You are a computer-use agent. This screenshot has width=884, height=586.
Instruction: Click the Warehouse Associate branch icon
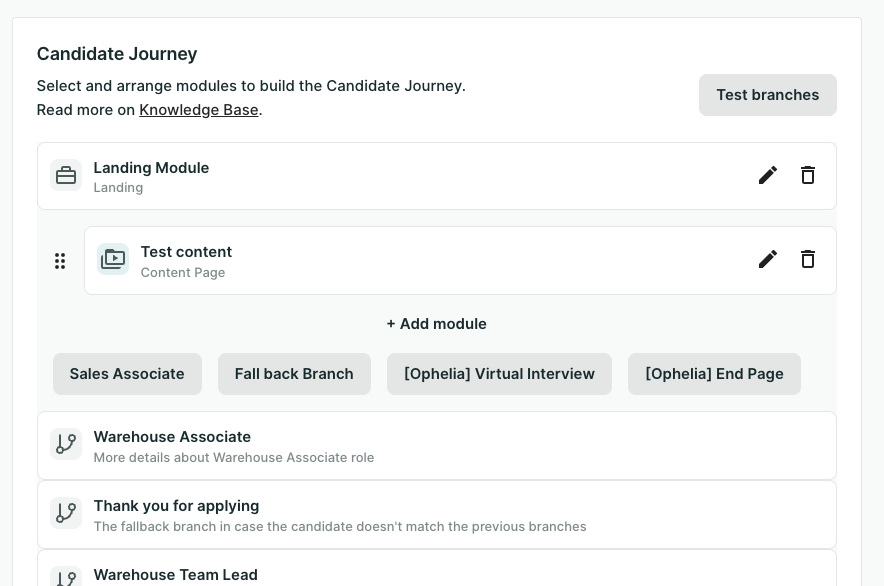point(66,444)
